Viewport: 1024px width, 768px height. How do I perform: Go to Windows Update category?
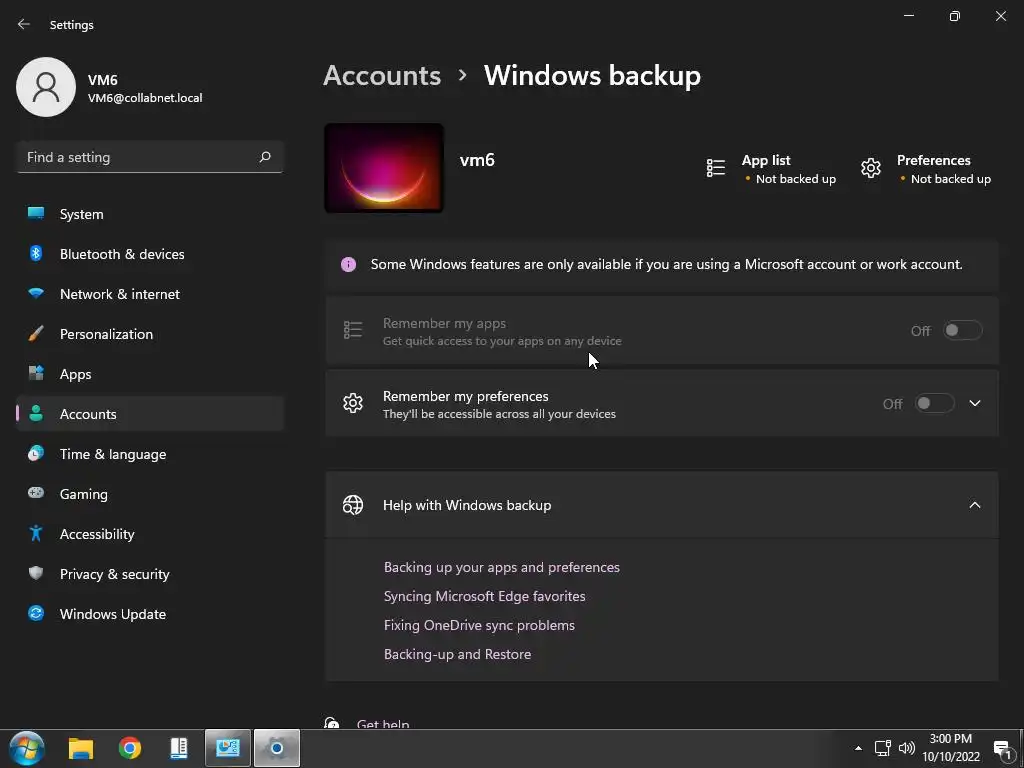tap(150, 614)
